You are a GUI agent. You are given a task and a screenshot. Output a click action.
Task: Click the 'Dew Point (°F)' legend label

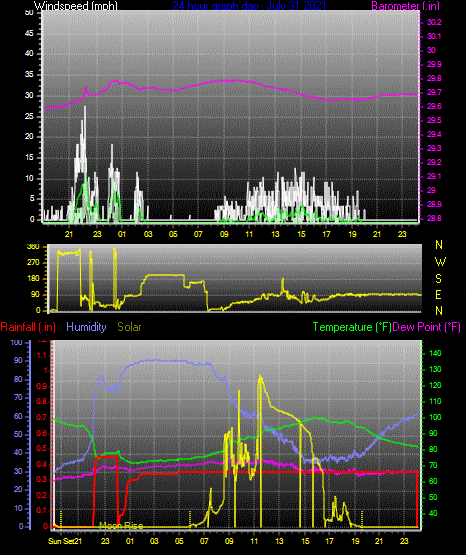click(427, 327)
